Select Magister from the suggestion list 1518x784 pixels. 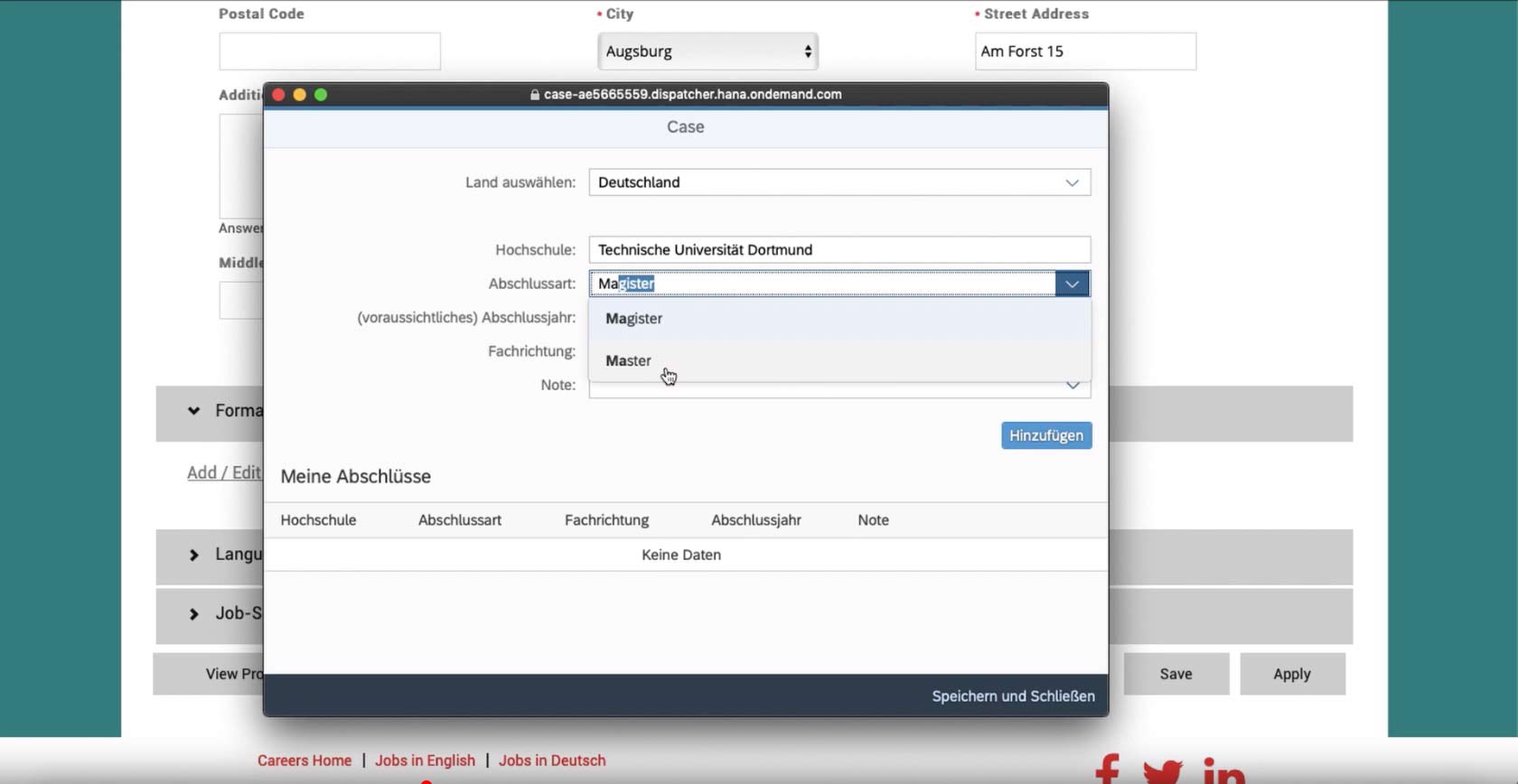click(x=839, y=319)
